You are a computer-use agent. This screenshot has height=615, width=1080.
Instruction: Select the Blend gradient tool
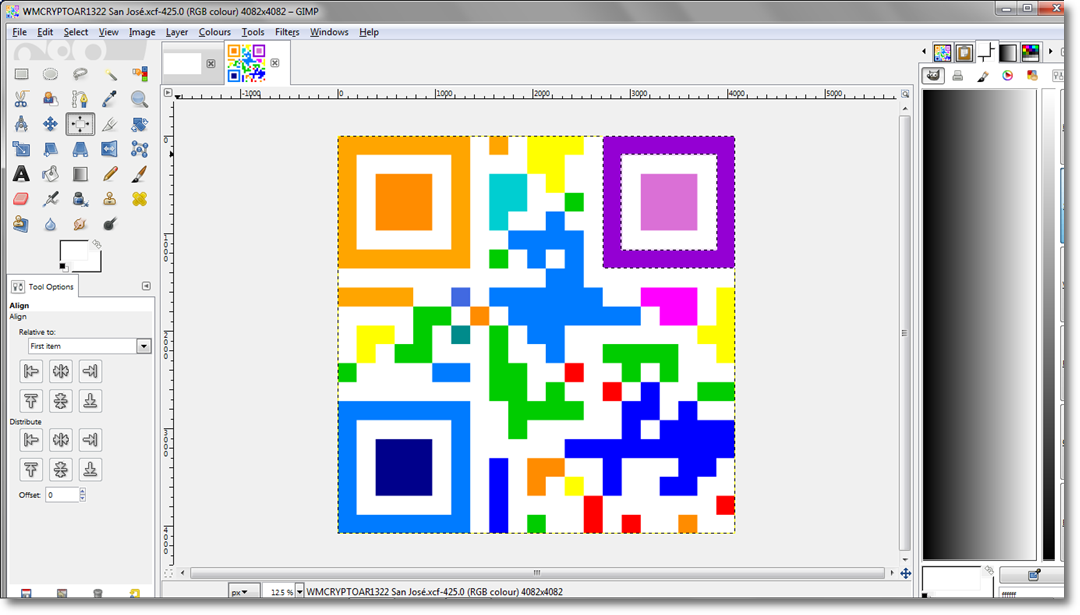click(80, 174)
